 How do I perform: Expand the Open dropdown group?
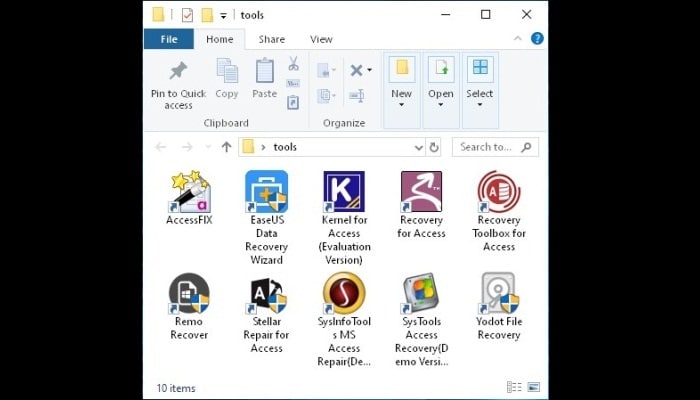point(441,91)
